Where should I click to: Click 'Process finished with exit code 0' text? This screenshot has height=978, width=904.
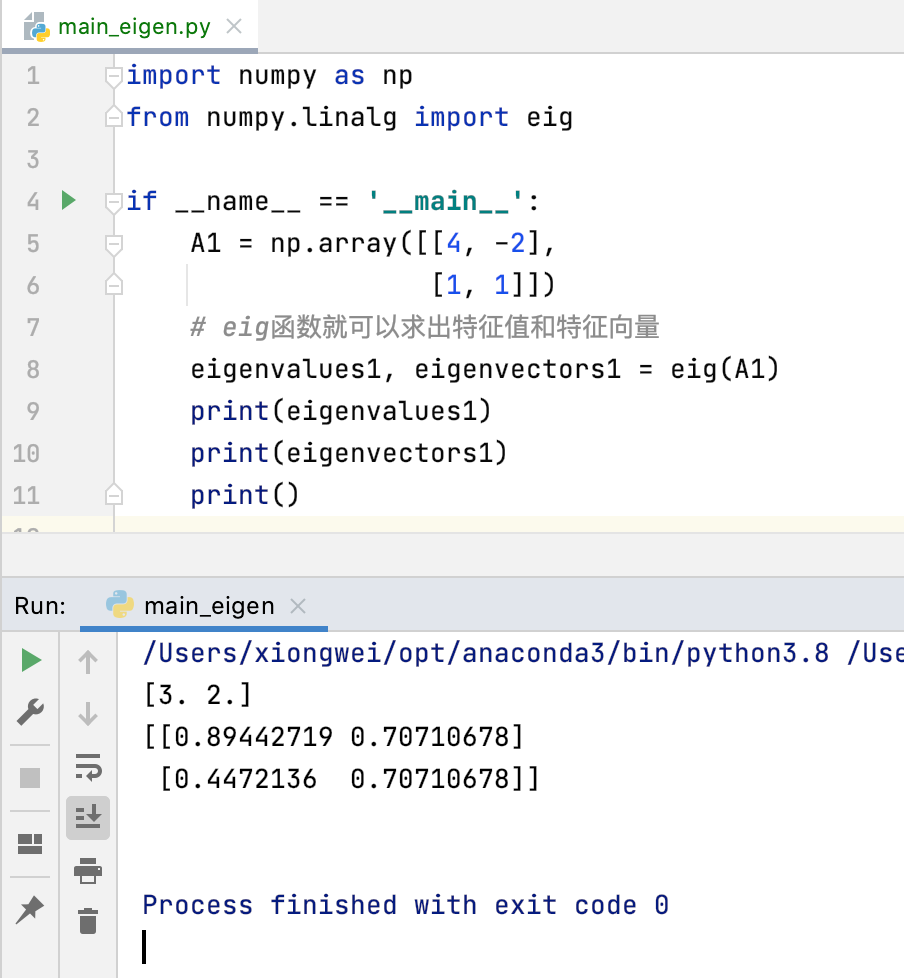406,905
